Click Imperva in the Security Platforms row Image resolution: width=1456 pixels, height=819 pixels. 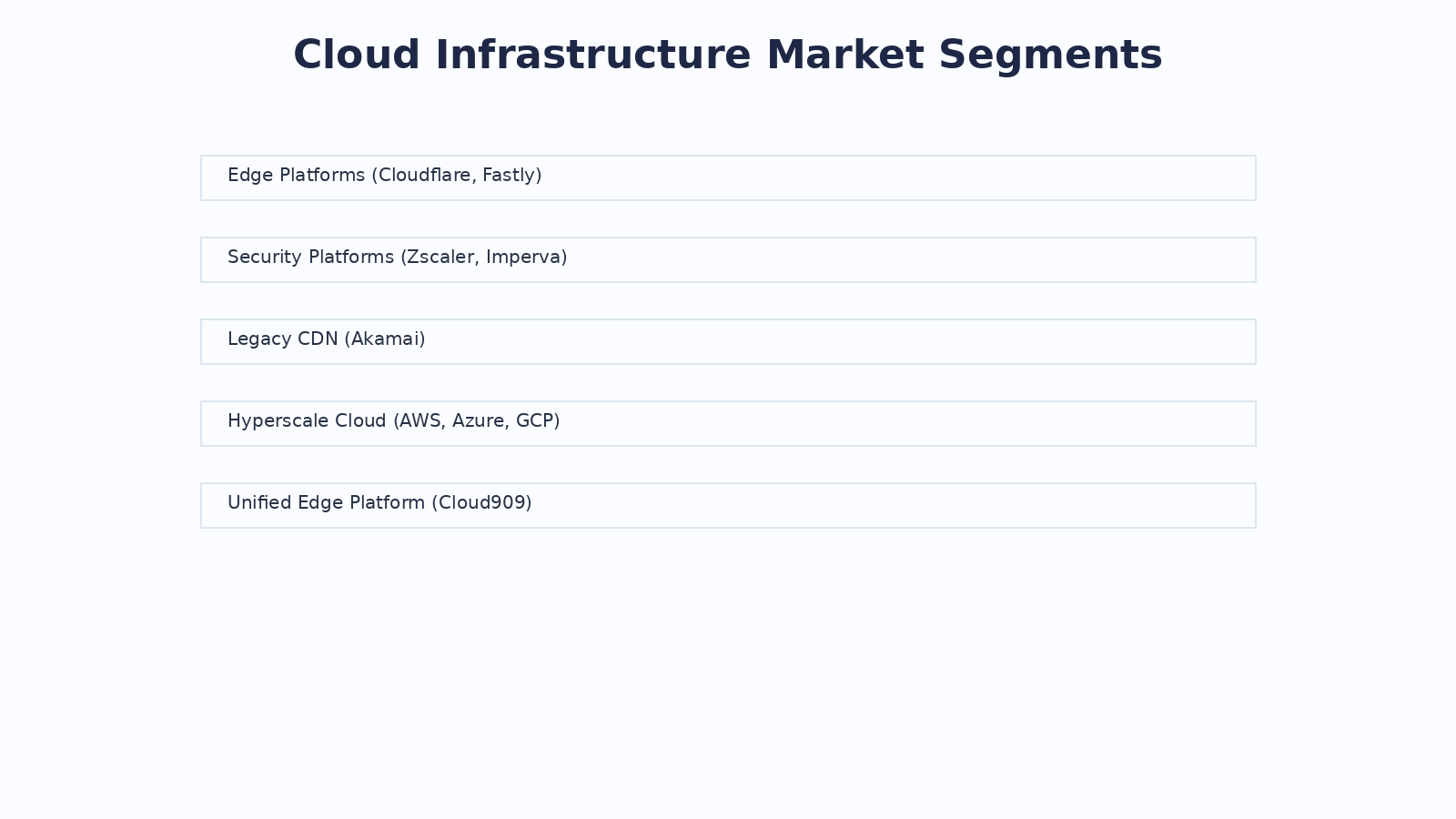pyautogui.click(x=523, y=258)
